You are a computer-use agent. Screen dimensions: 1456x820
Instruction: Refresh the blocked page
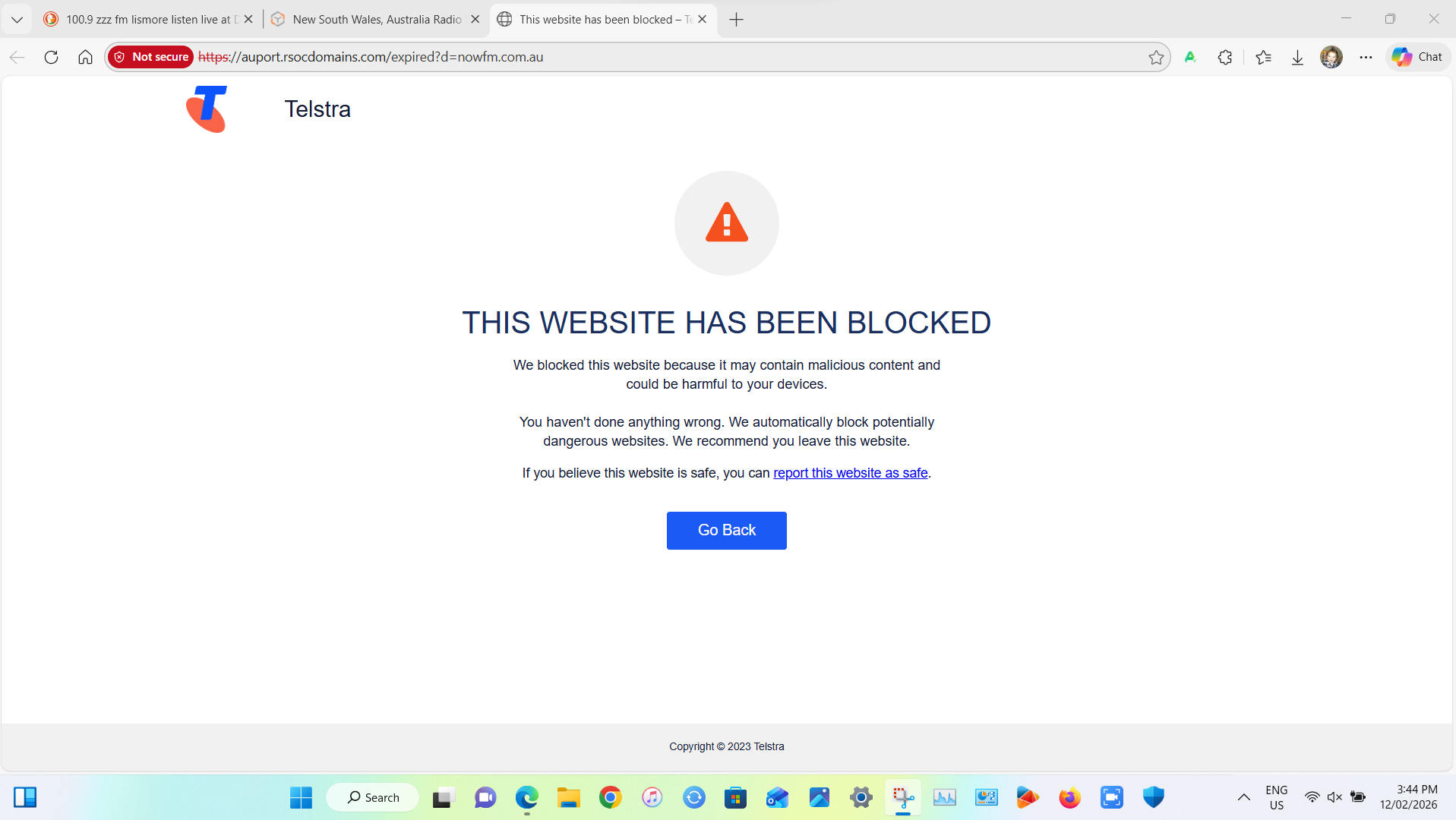coord(51,57)
